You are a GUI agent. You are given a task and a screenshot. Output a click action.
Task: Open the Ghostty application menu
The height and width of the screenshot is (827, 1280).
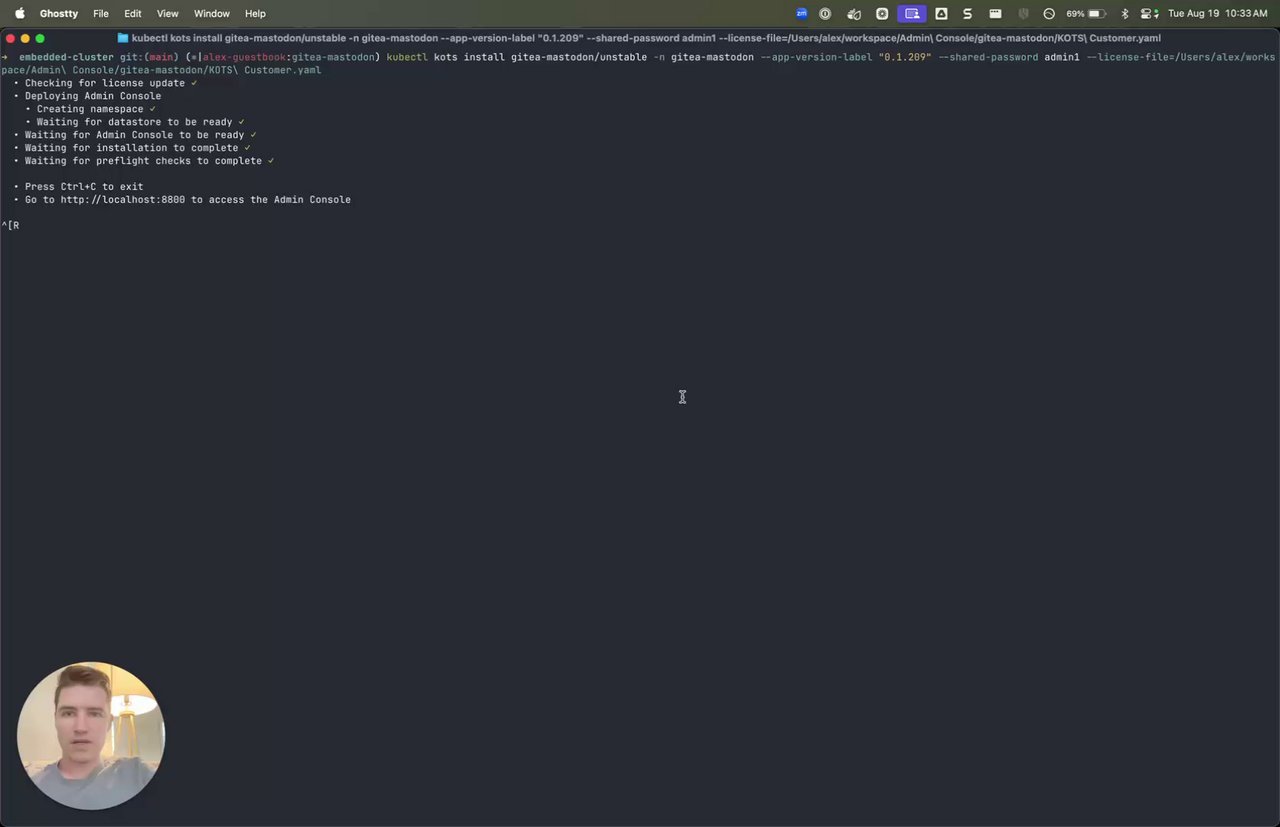59,14
